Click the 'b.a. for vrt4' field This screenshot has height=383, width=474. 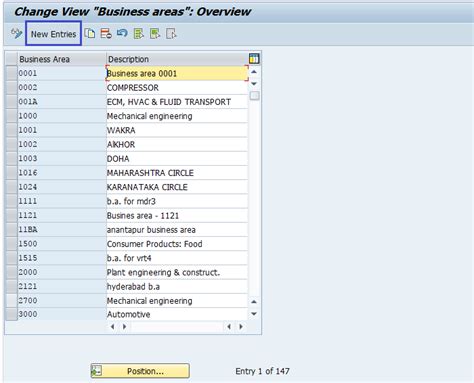(x=177, y=258)
